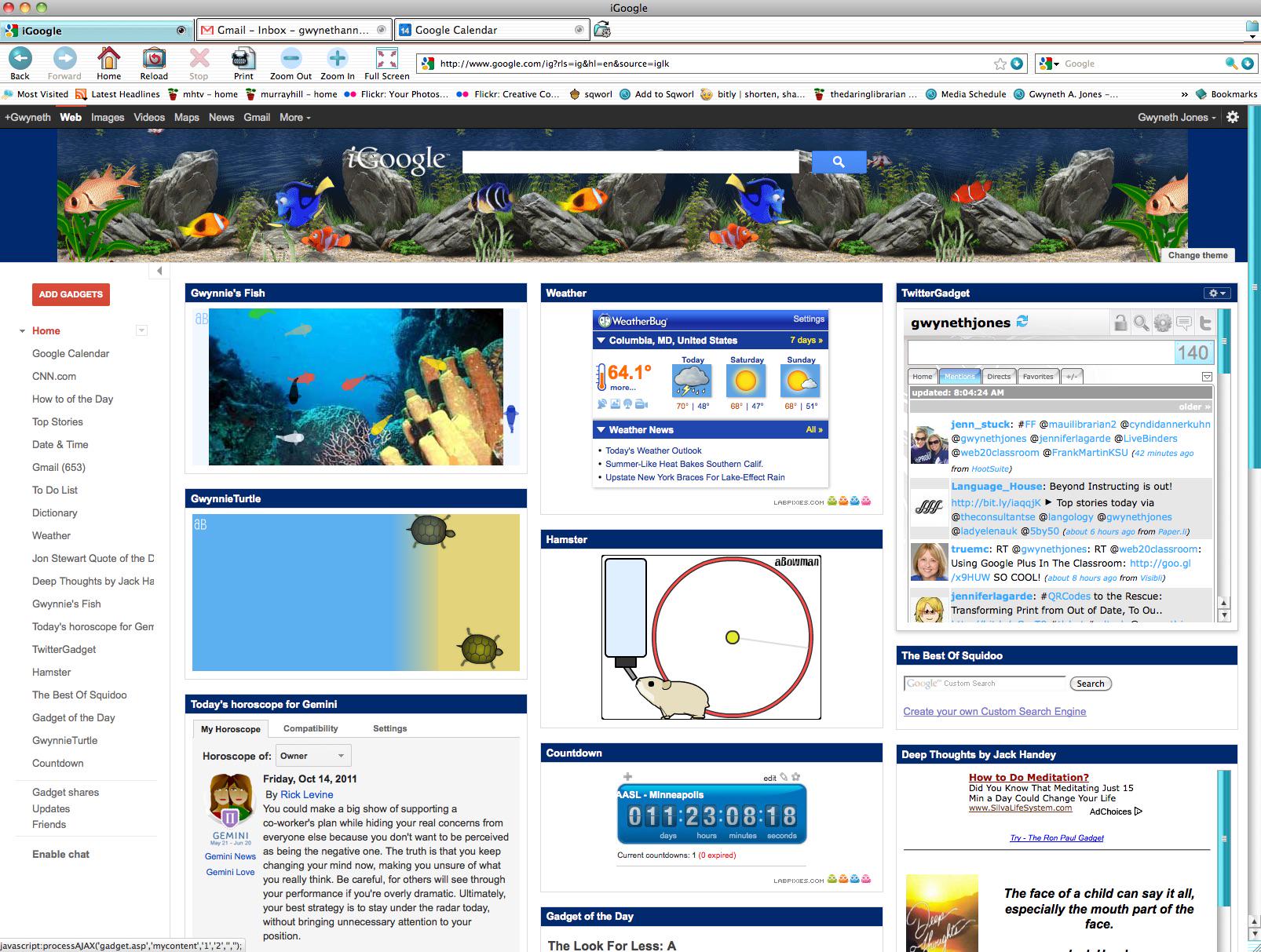Image resolution: width=1261 pixels, height=952 pixels.
Task: Click the Rick Levine author link
Action: [x=306, y=794]
